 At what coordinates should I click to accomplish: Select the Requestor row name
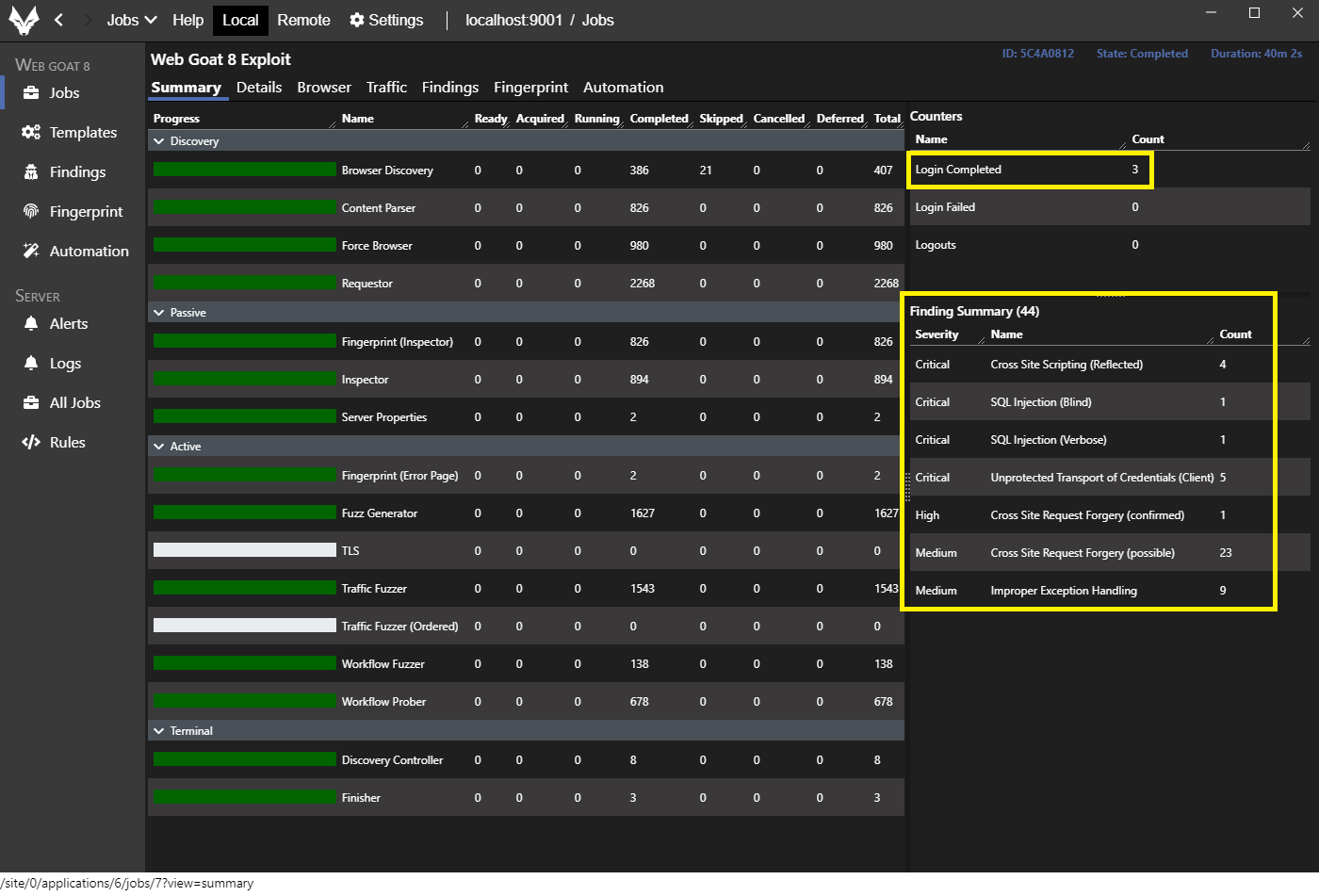click(x=367, y=284)
